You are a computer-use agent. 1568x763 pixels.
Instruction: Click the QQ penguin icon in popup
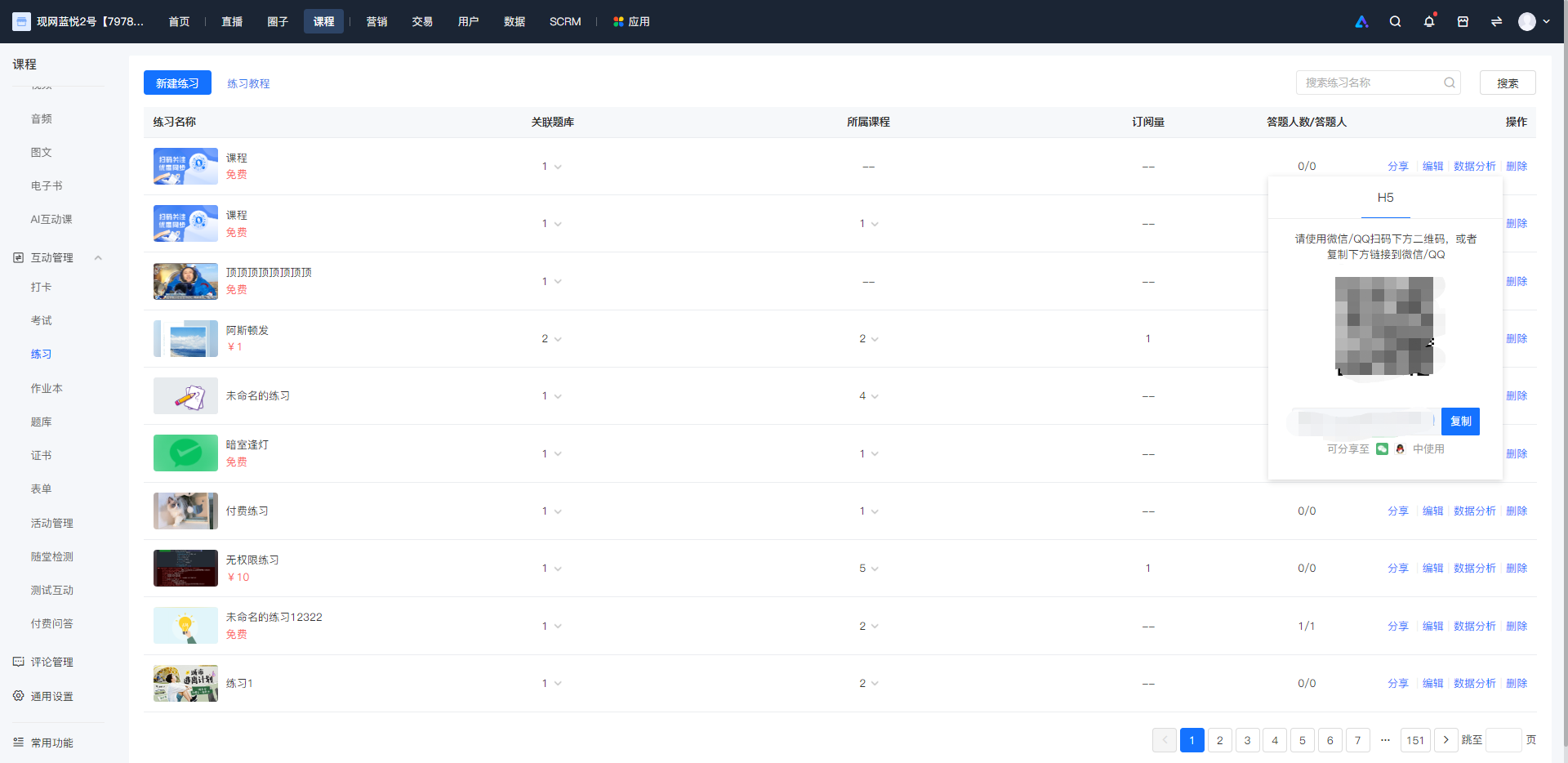[x=1400, y=448]
